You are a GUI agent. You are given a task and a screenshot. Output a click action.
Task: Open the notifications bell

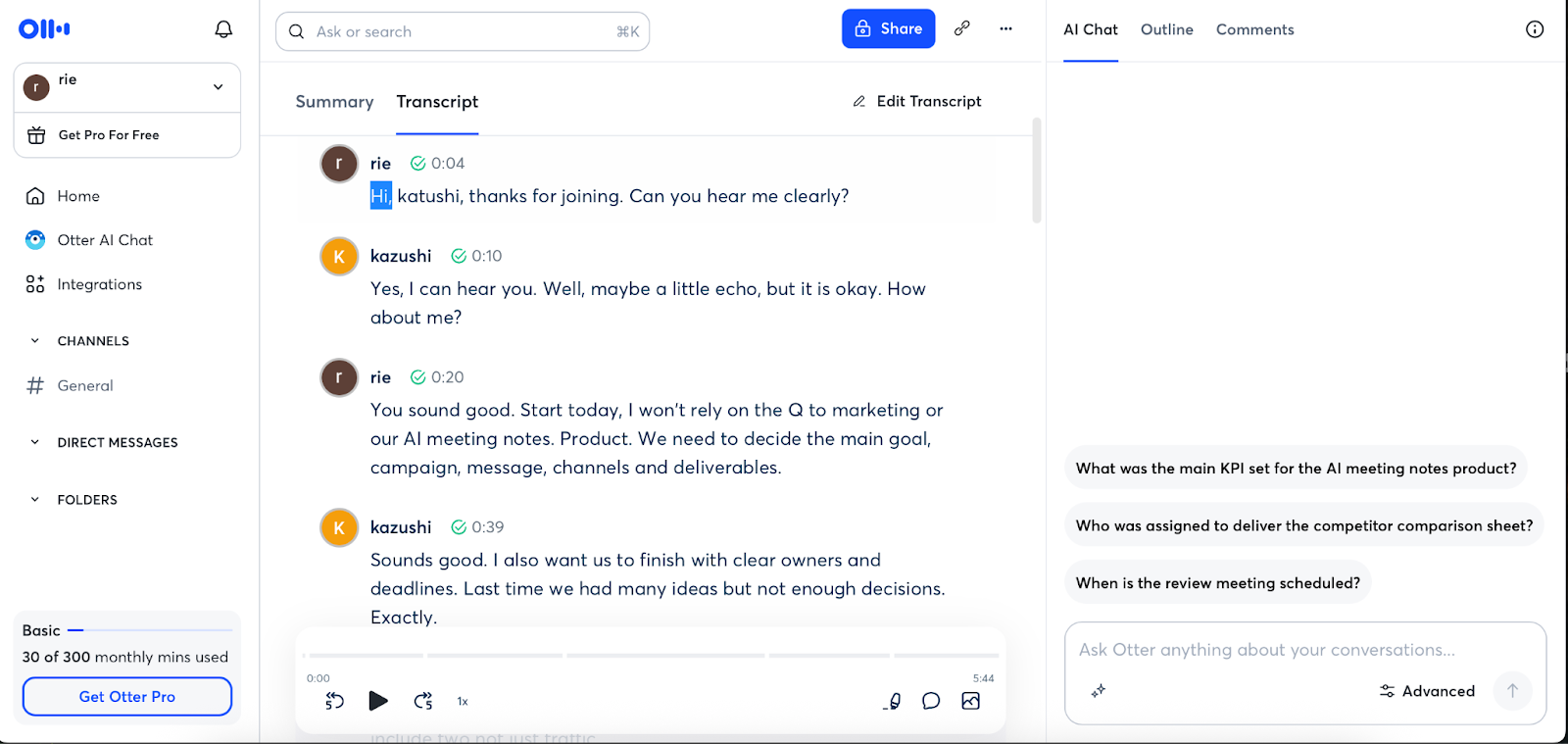pos(223,29)
